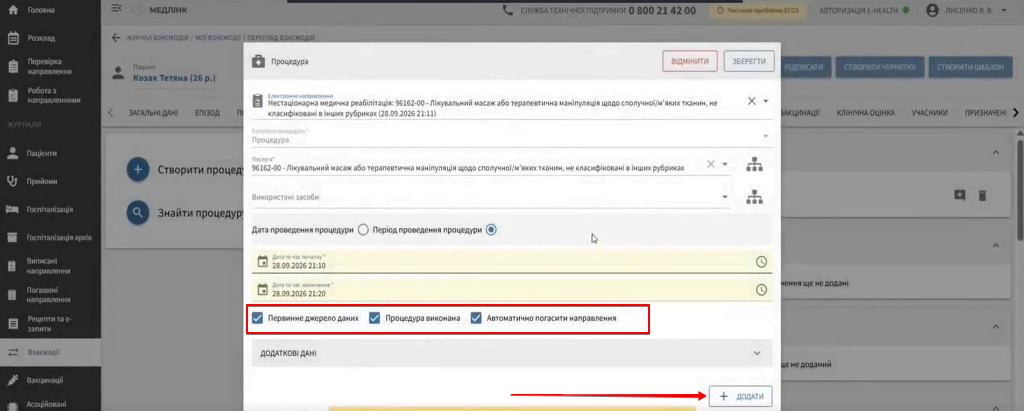1024x411 pixels.
Task: Open the Прийоми stethoscope section
Action: [41, 182]
